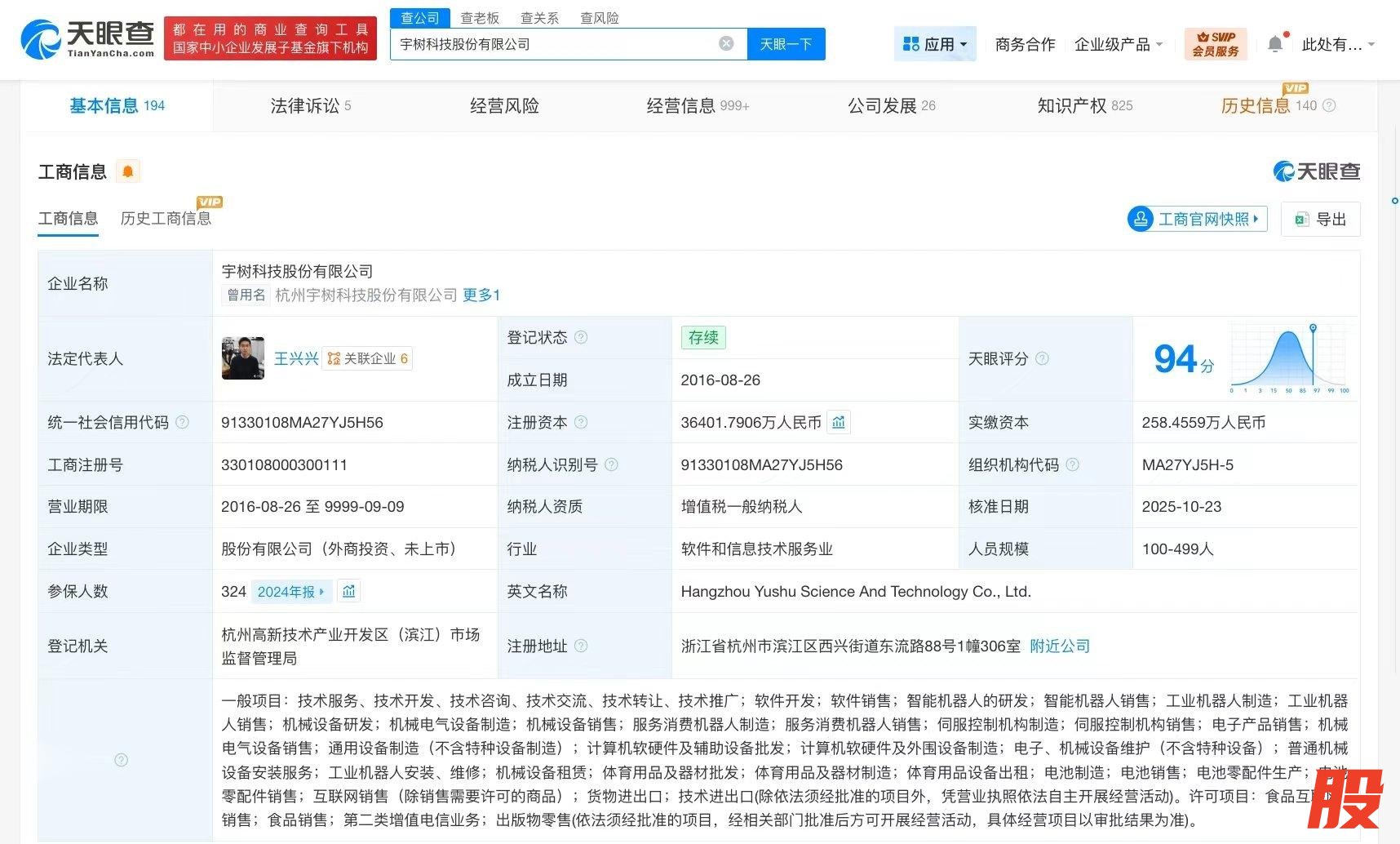Click the Tianyancha logo in header
The height and width of the screenshot is (844, 1400).
click(87, 38)
